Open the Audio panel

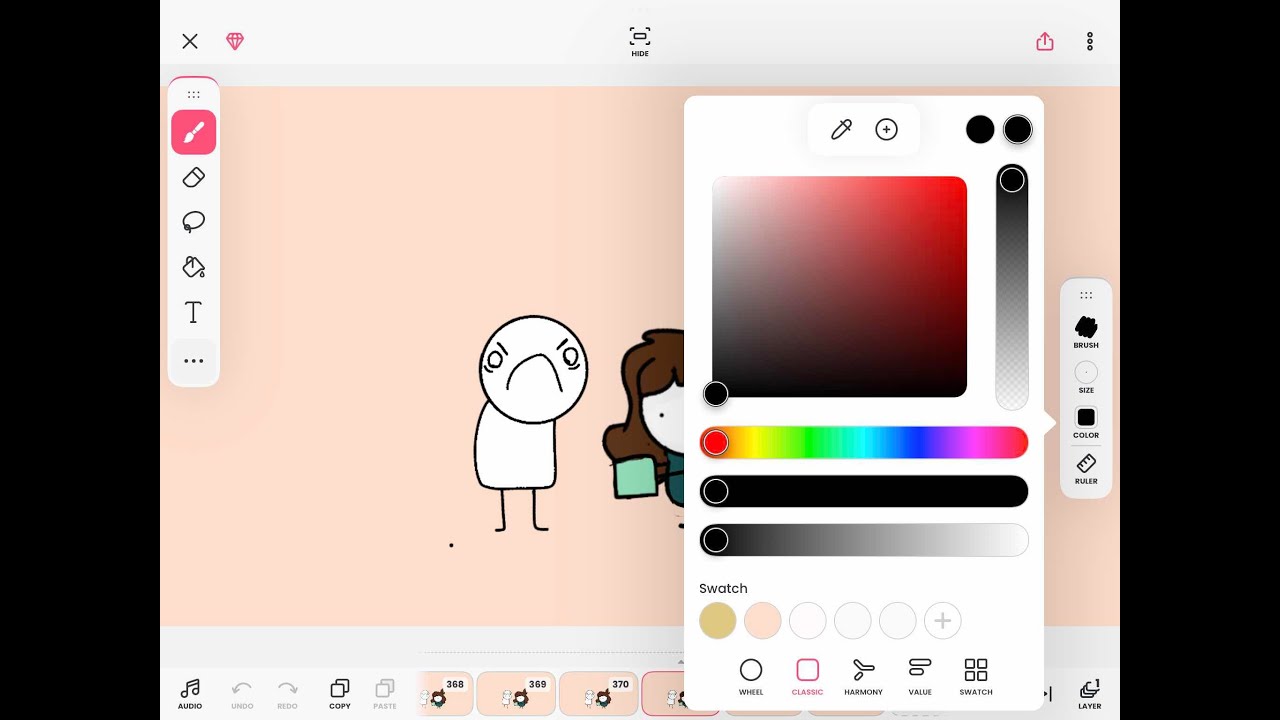point(190,693)
